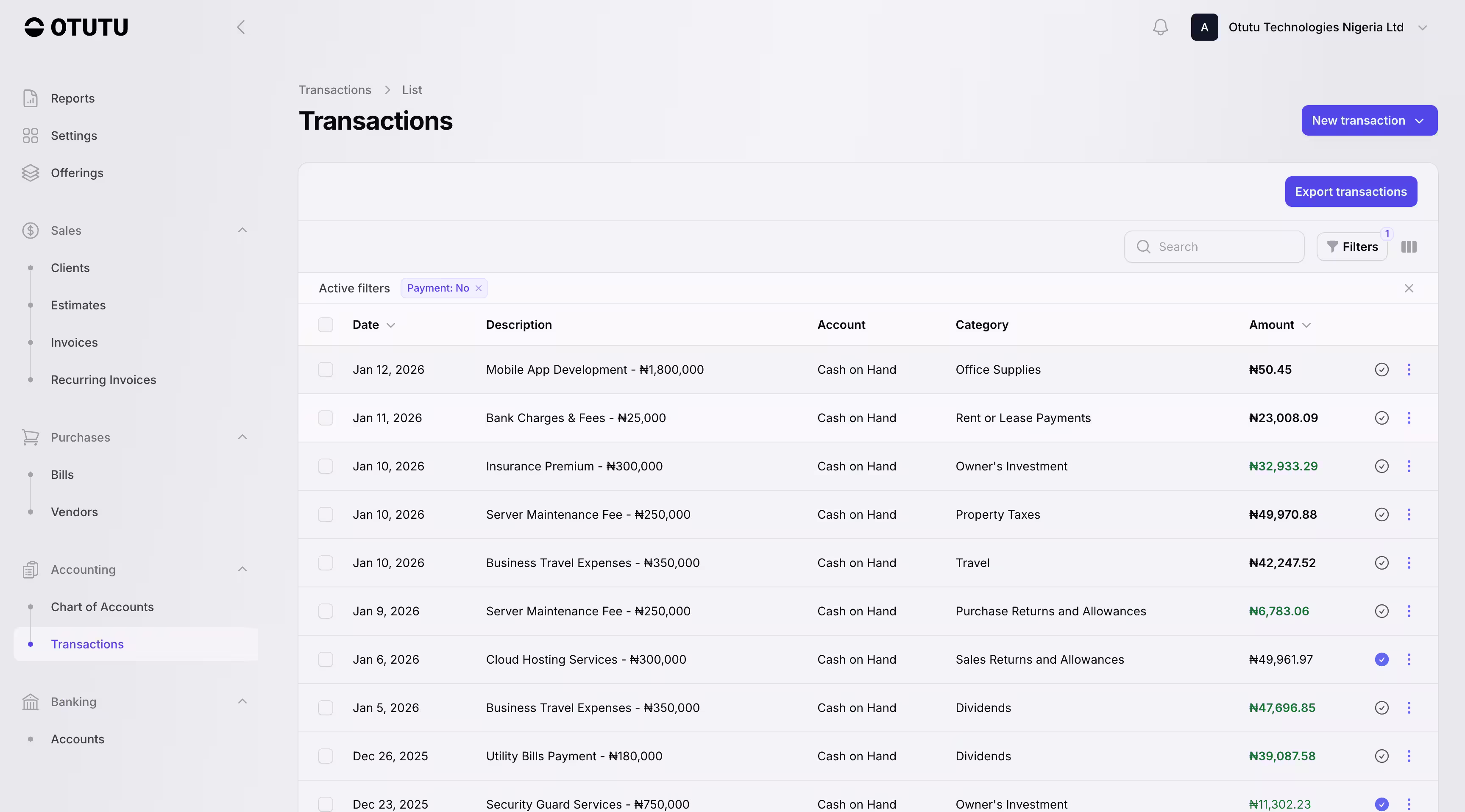Image resolution: width=1465 pixels, height=812 pixels.
Task: Collapse the sidebar with the arrow icon
Action: pos(241,27)
